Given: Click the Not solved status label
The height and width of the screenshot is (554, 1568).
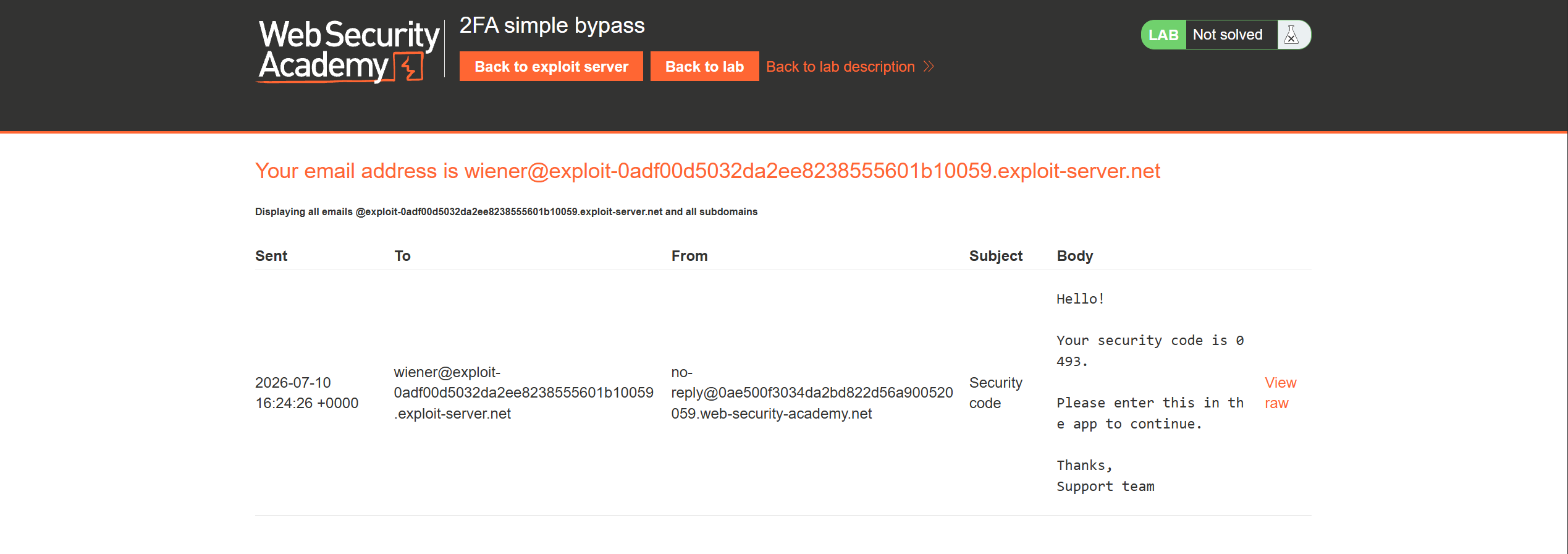Looking at the screenshot, I should tap(1228, 35).
